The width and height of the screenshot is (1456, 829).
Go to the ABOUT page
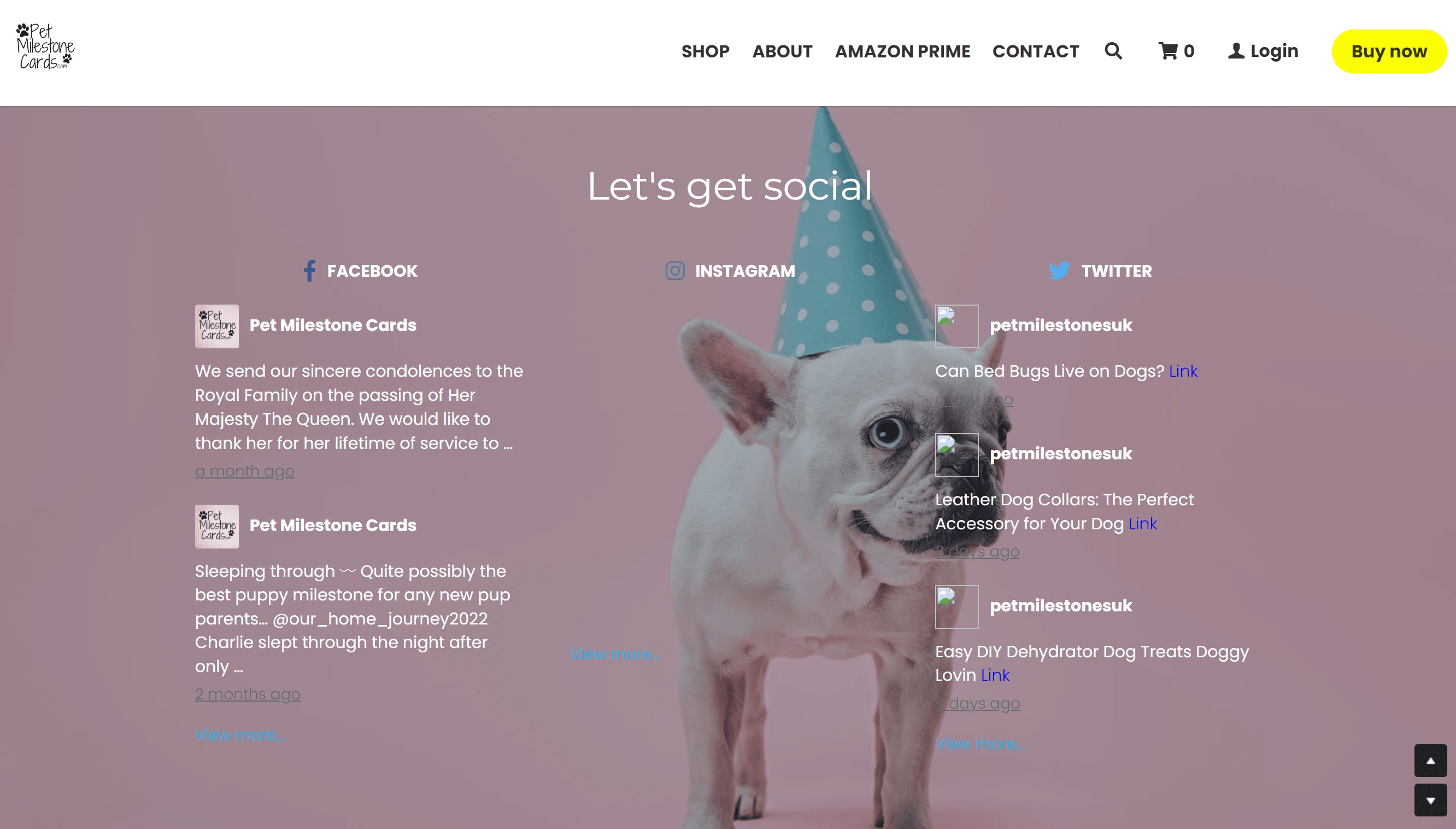(x=782, y=51)
